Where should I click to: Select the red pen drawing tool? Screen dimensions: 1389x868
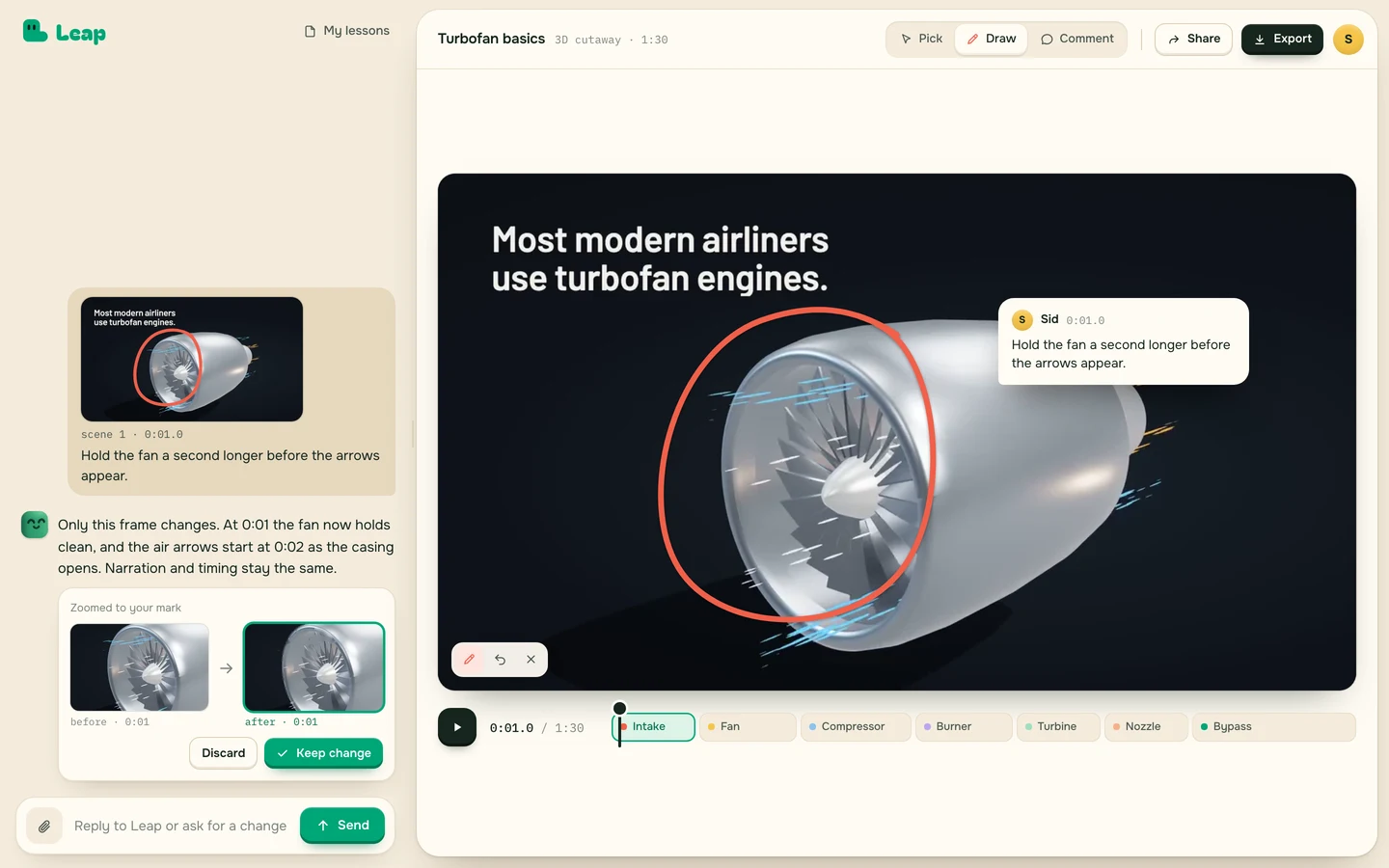coord(470,660)
